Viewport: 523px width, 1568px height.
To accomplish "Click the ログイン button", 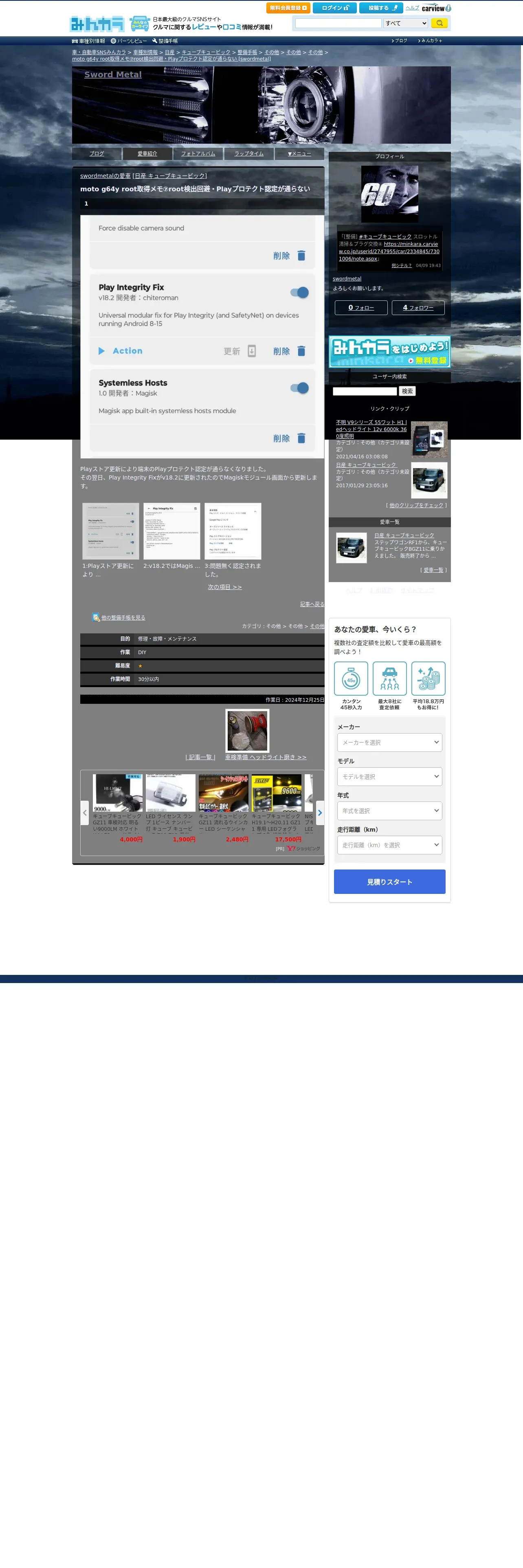I will coord(334,8).
